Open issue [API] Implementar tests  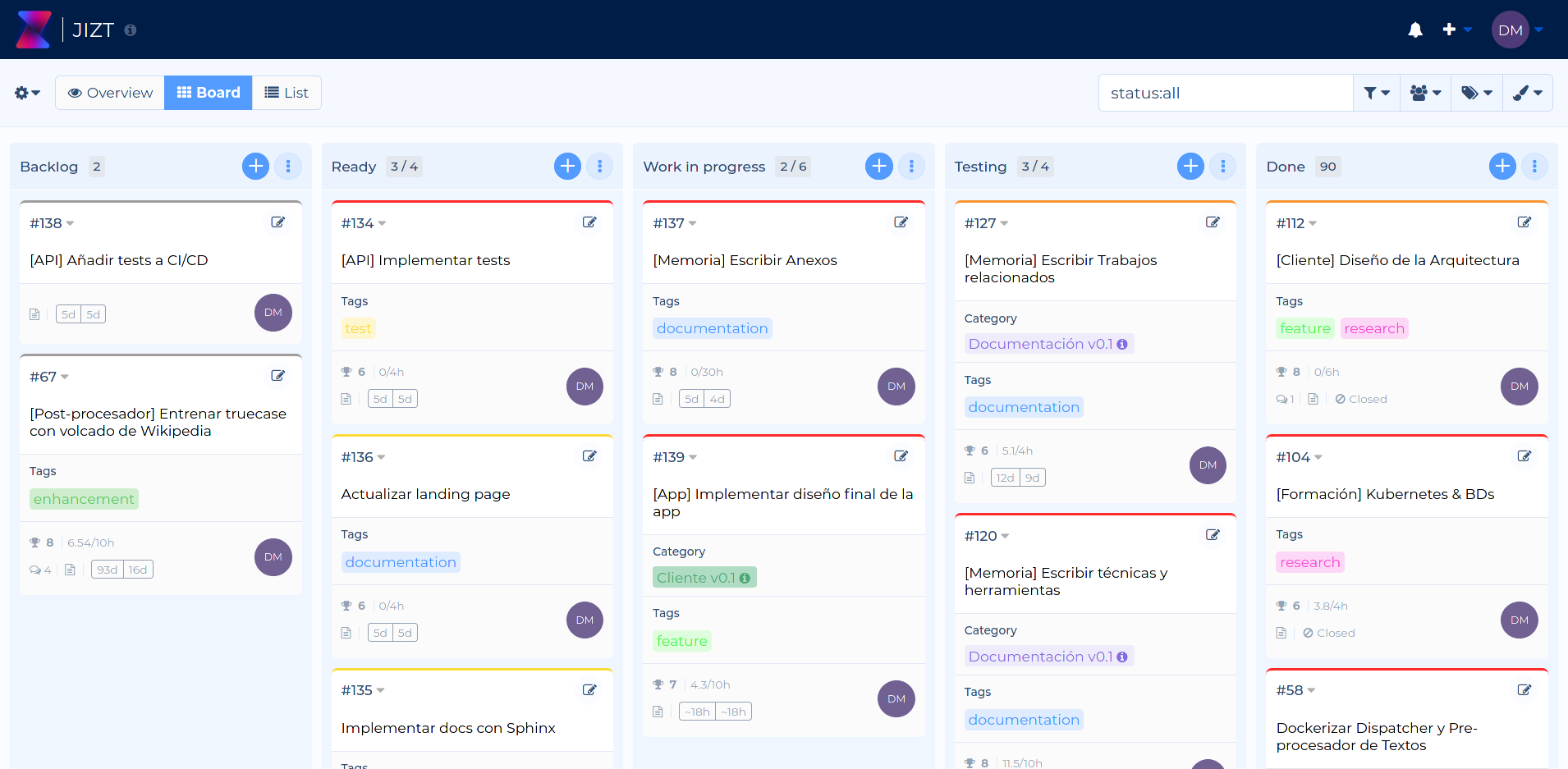pos(425,260)
